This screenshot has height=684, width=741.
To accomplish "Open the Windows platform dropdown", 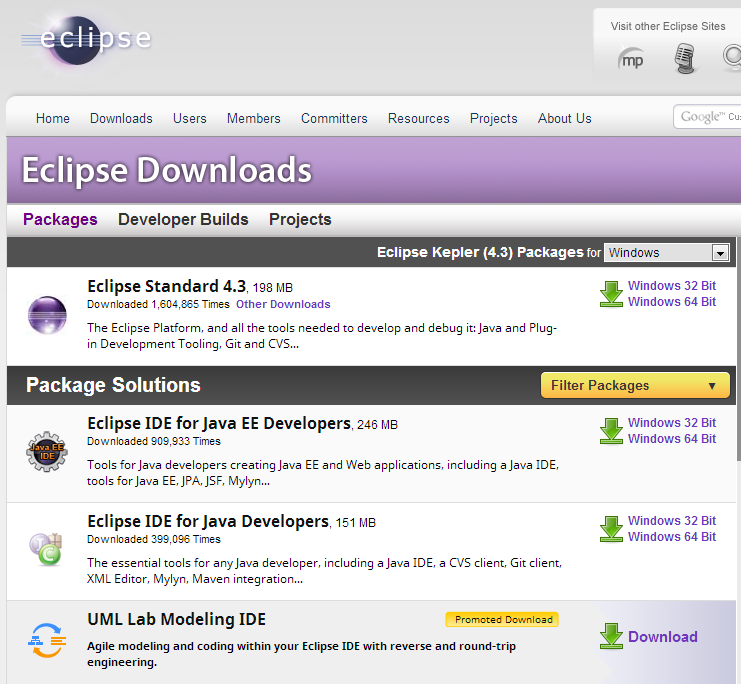I will tap(667, 252).
